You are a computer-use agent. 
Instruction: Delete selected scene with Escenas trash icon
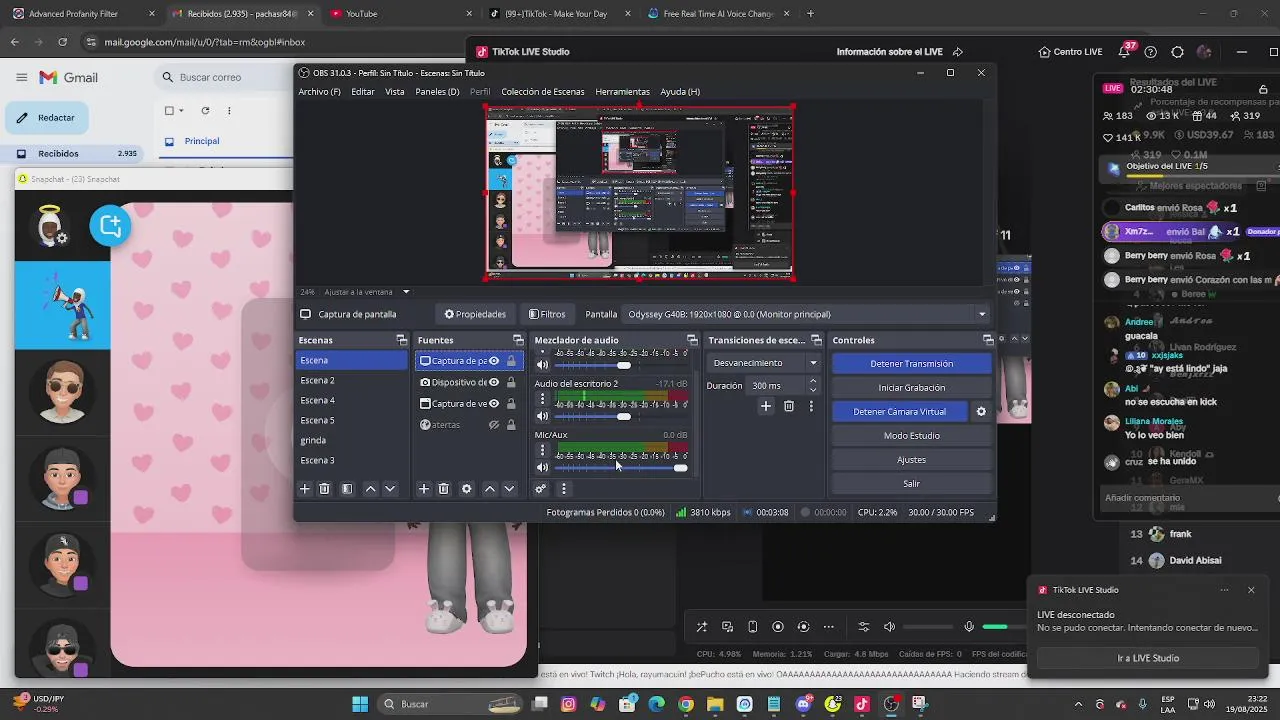(x=324, y=489)
